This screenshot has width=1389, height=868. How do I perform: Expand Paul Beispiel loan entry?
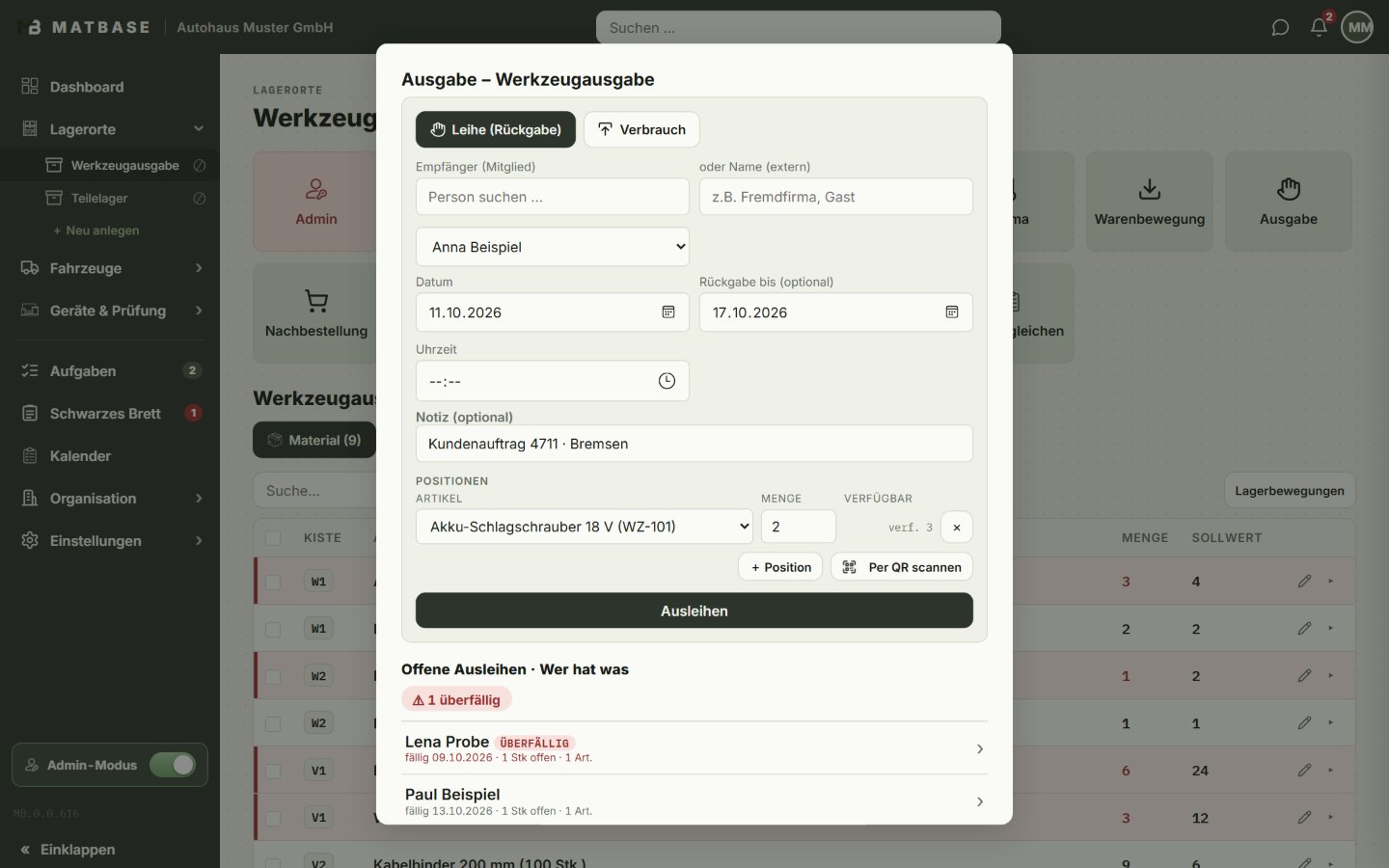pos(694,801)
